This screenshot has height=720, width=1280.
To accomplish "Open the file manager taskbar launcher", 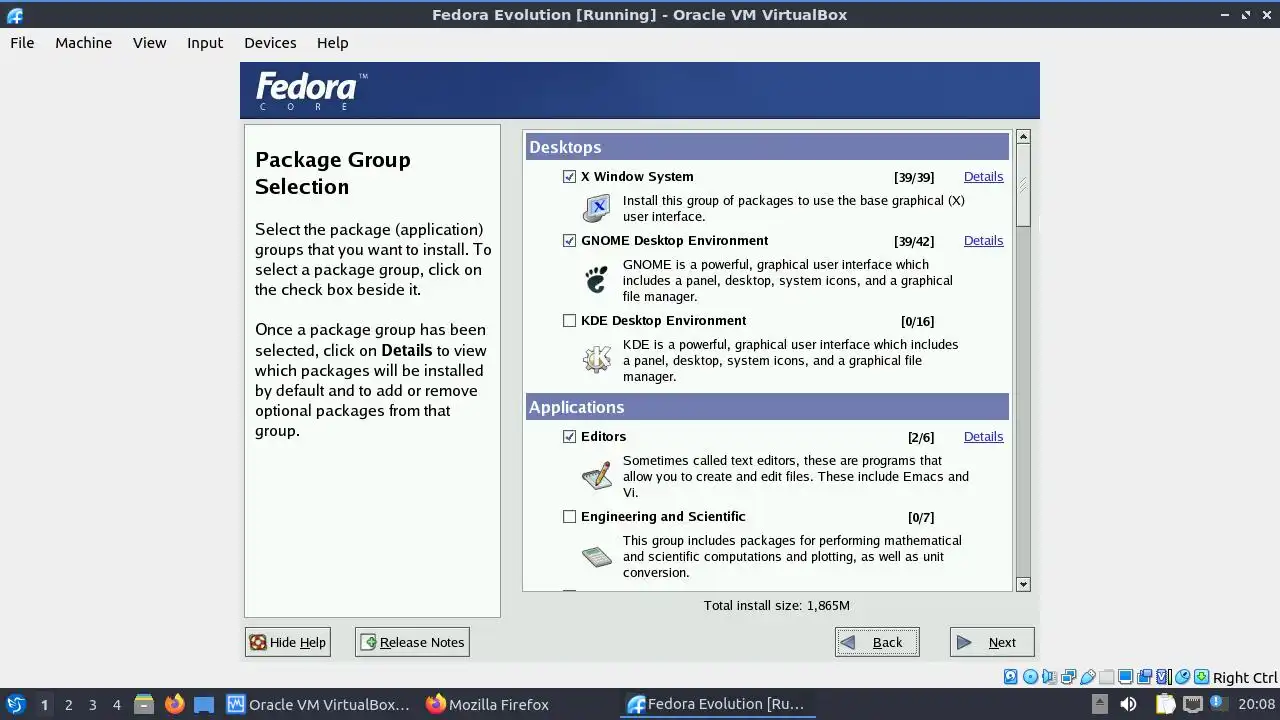I will point(144,704).
